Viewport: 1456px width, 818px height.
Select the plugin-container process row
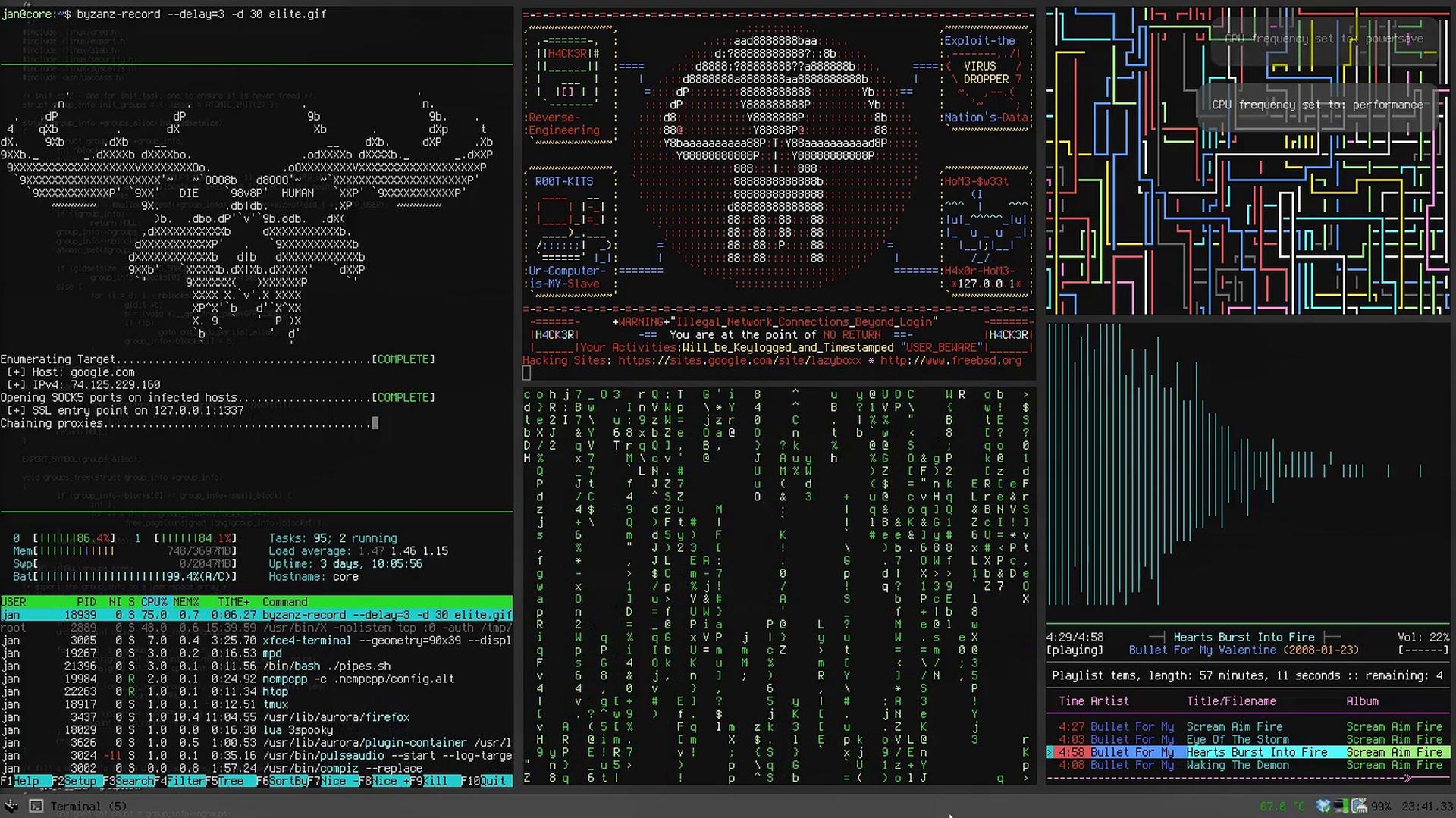[x=256, y=743]
